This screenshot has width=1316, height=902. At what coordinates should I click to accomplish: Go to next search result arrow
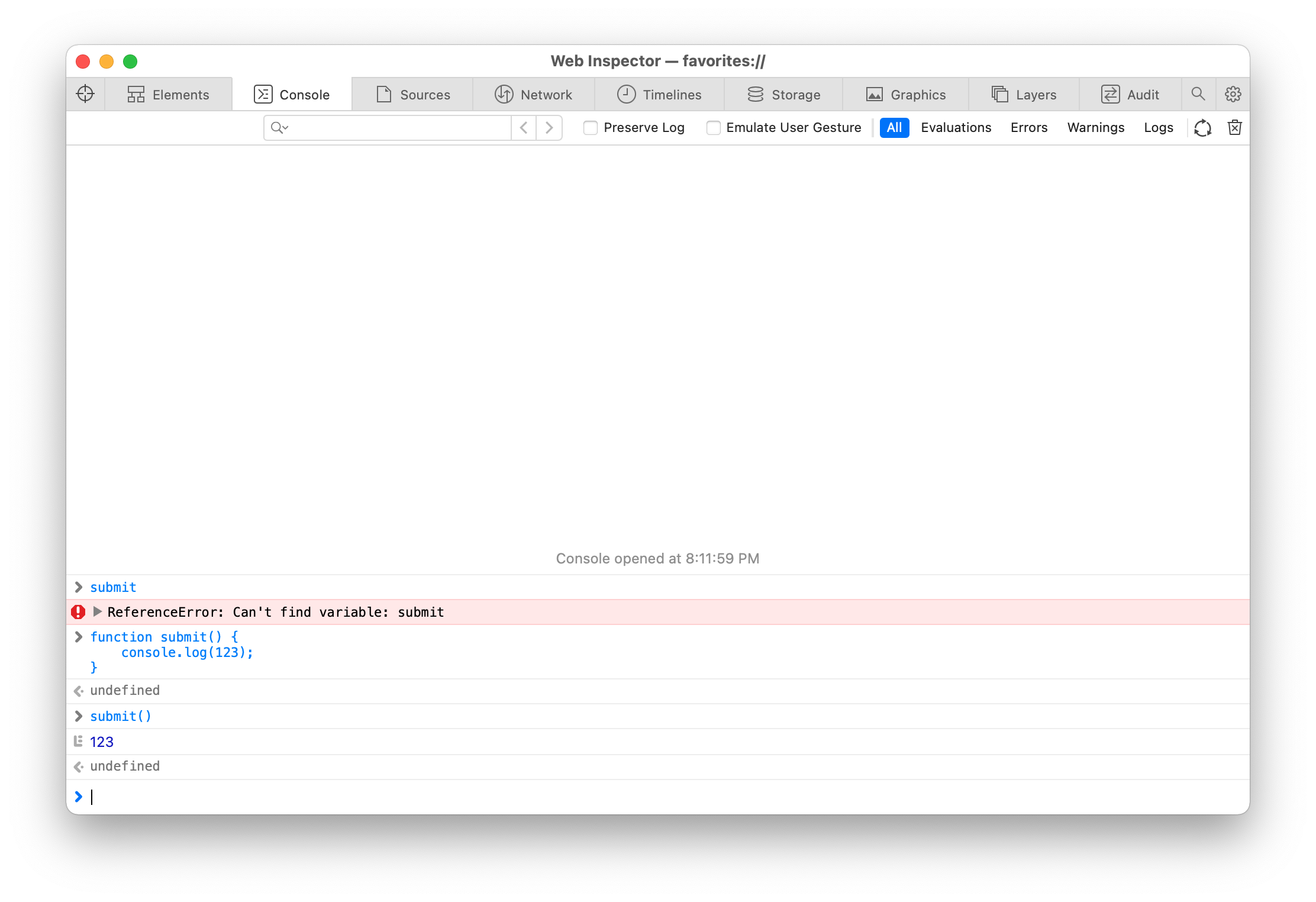pyautogui.click(x=549, y=128)
